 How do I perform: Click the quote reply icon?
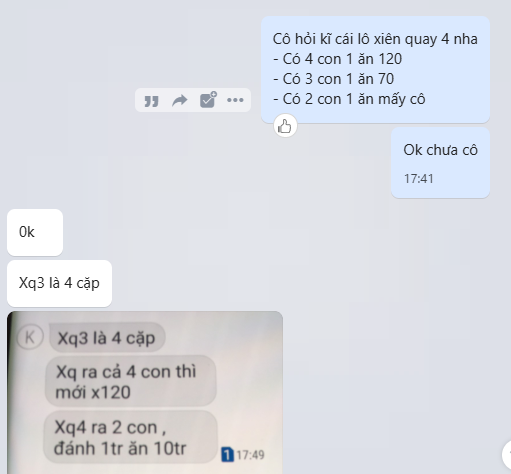coord(151,100)
